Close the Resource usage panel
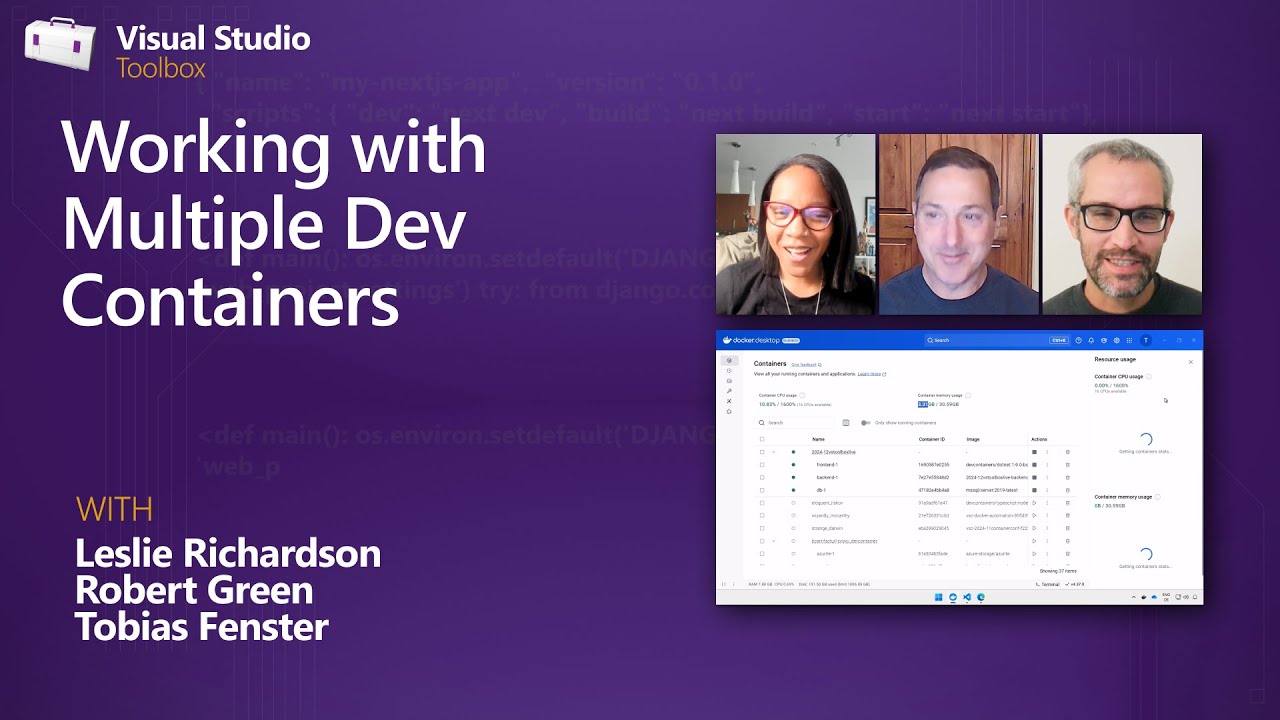This screenshot has width=1280, height=720. click(1190, 362)
